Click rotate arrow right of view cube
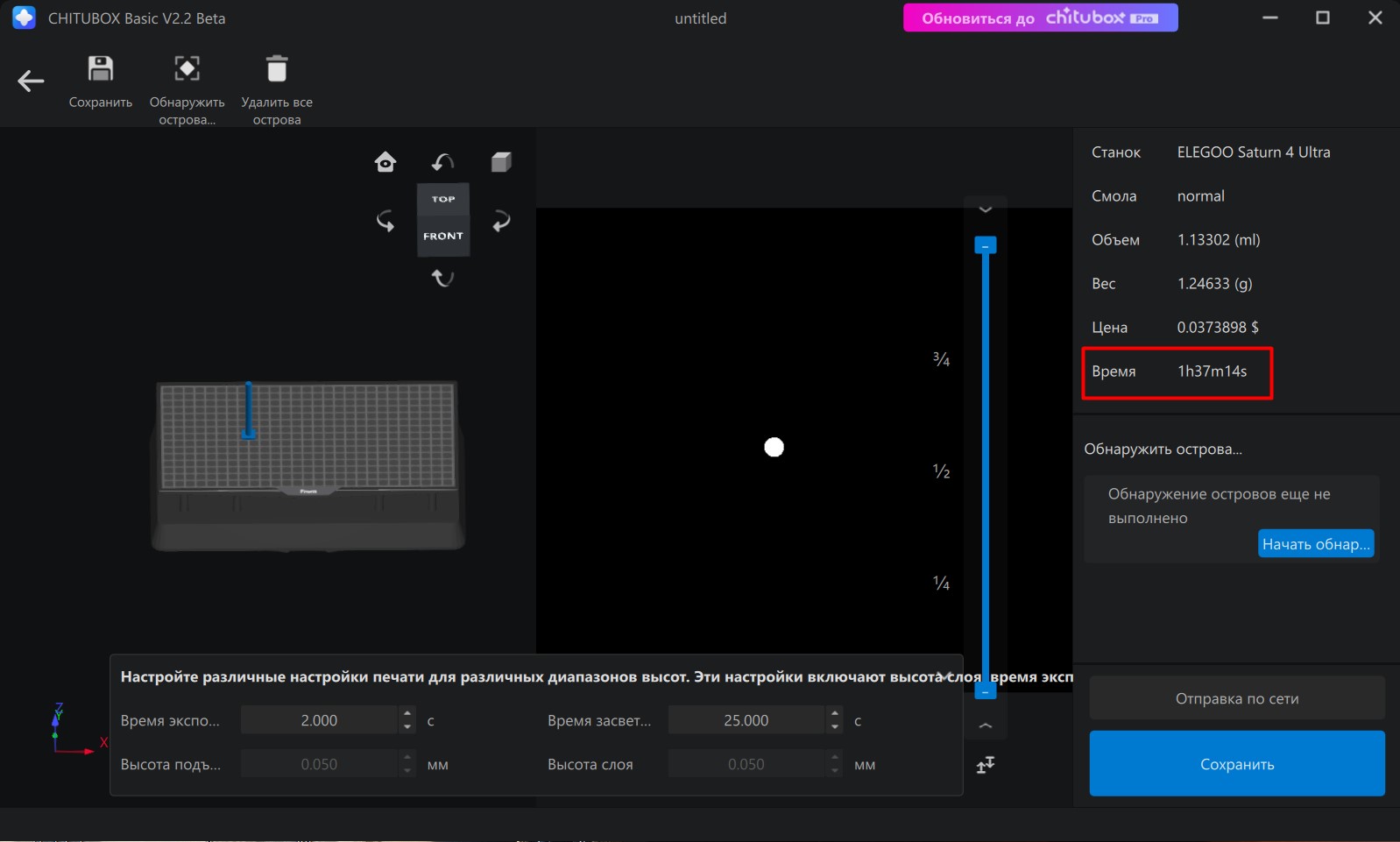 tap(500, 221)
